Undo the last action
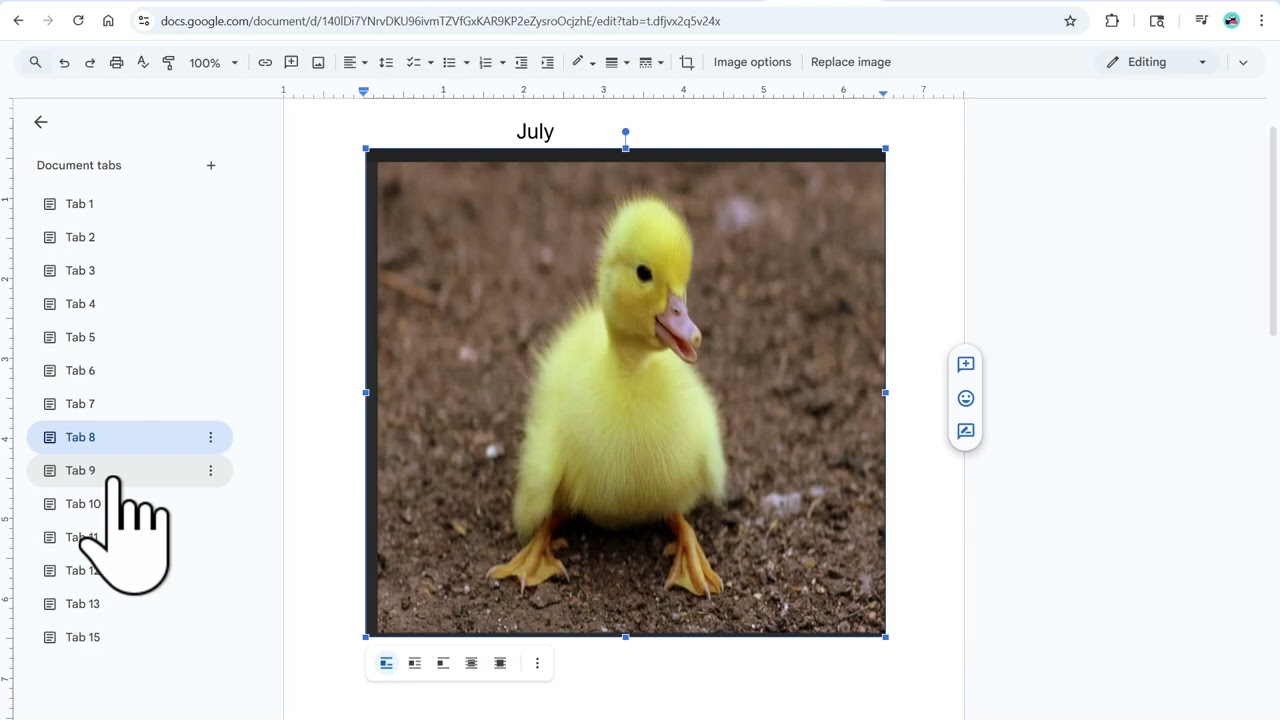 click(64, 62)
